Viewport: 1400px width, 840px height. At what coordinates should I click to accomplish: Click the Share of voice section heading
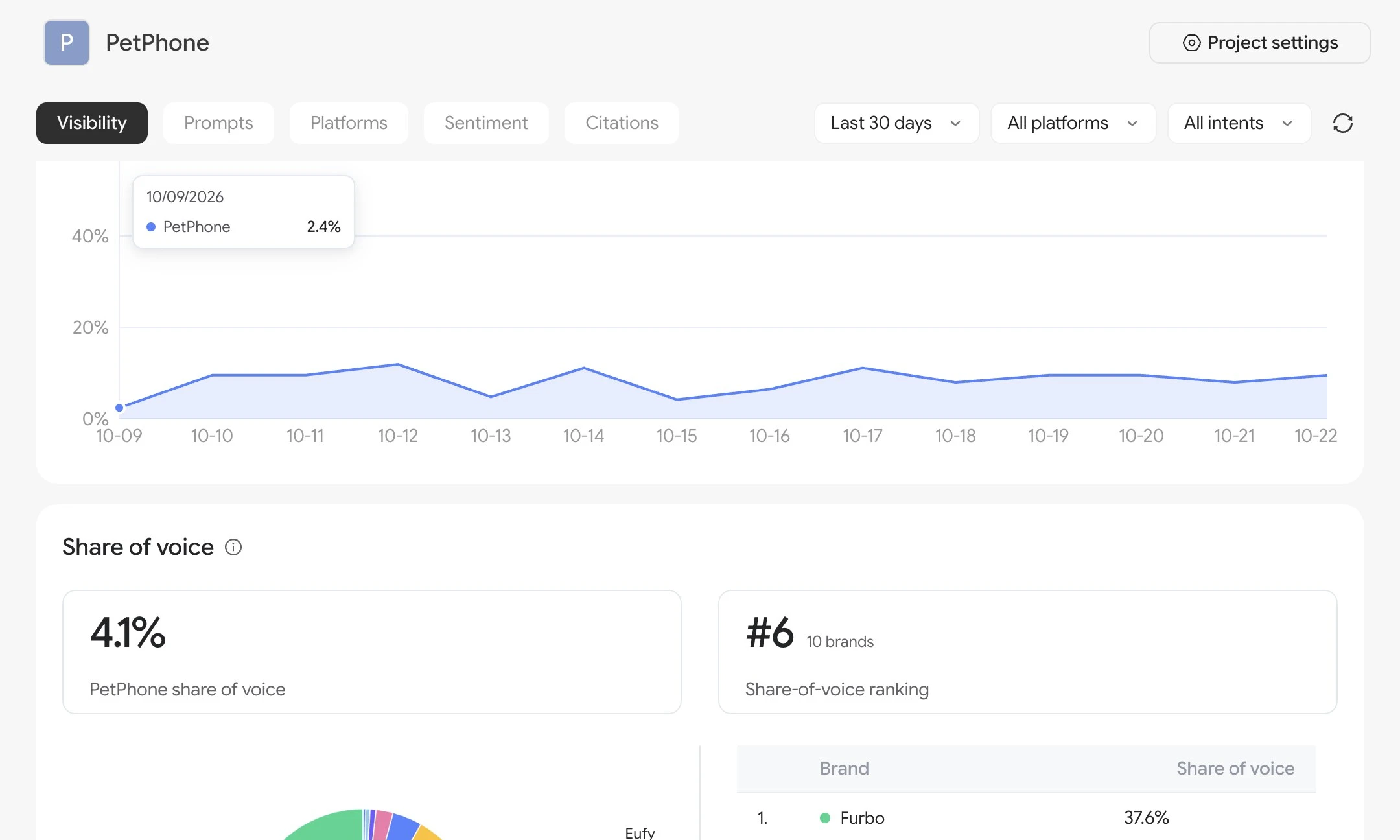pos(138,547)
